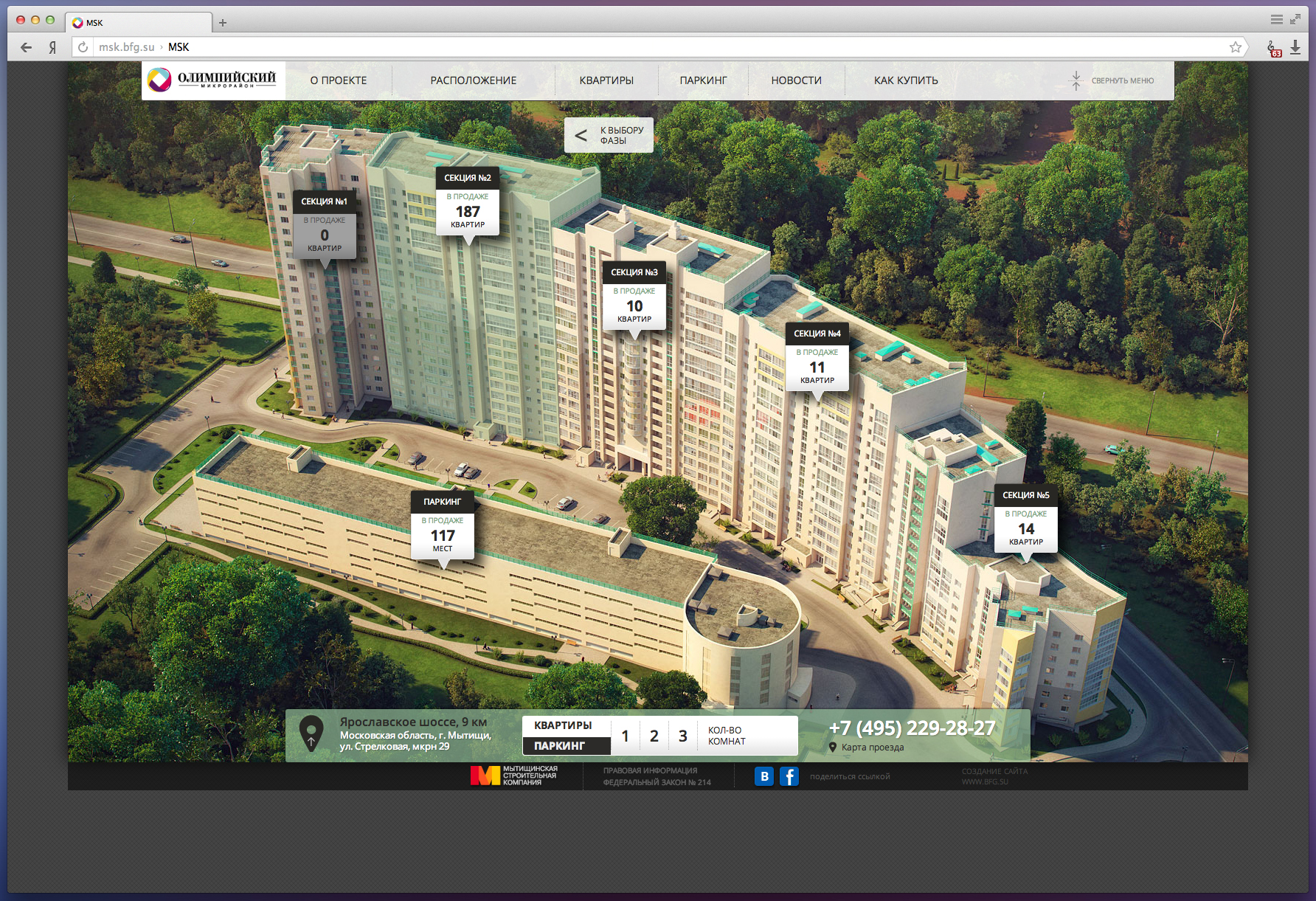Select the ПАРКИНГ marker with 117 spaces

(x=443, y=525)
